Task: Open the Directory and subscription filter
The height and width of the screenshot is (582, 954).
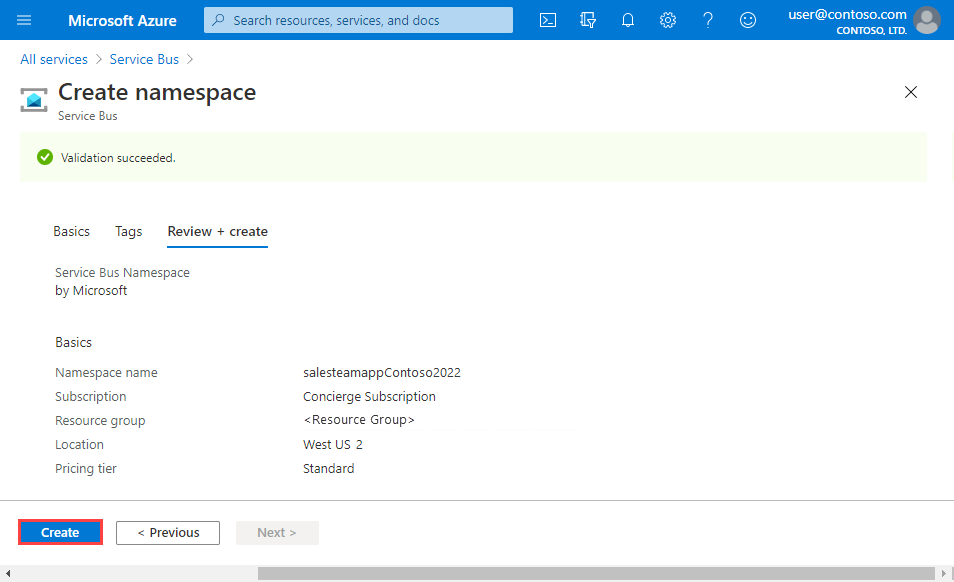Action: point(588,20)
